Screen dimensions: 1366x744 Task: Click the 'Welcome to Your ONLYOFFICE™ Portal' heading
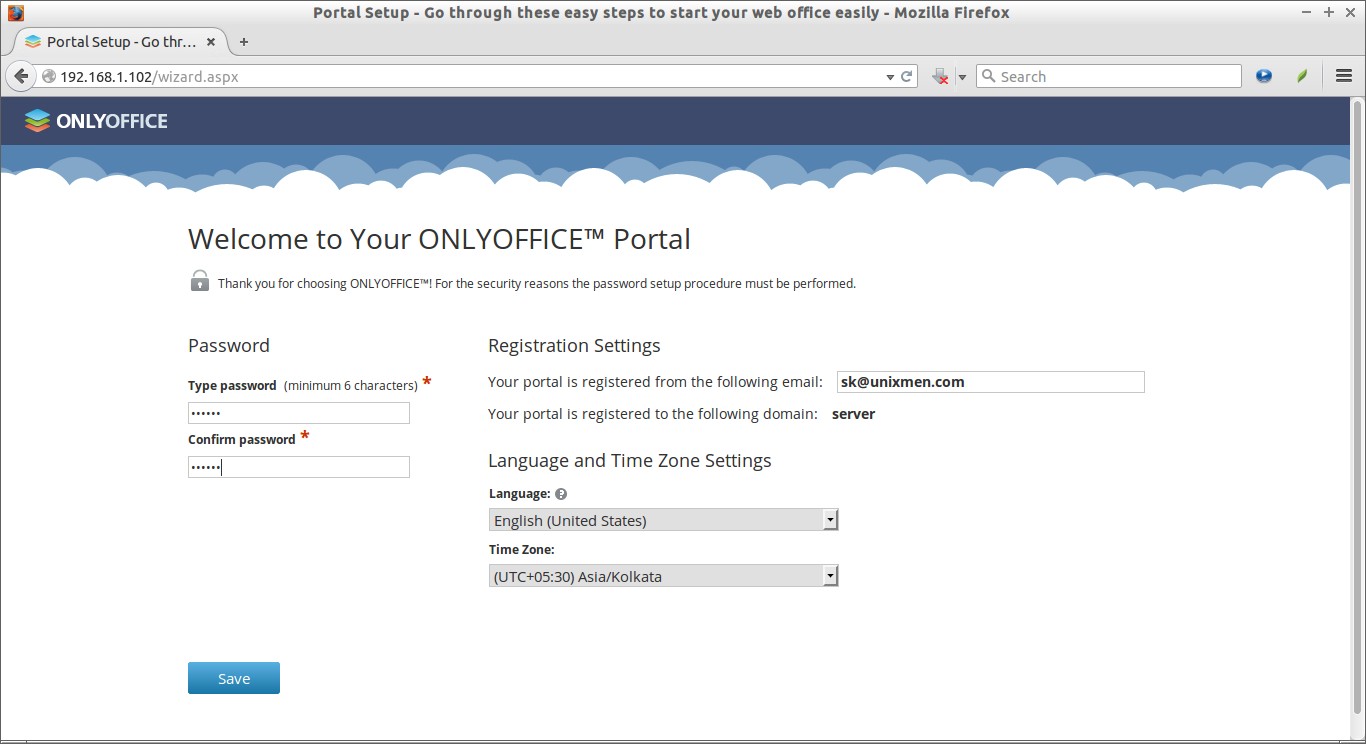point(439,239)
